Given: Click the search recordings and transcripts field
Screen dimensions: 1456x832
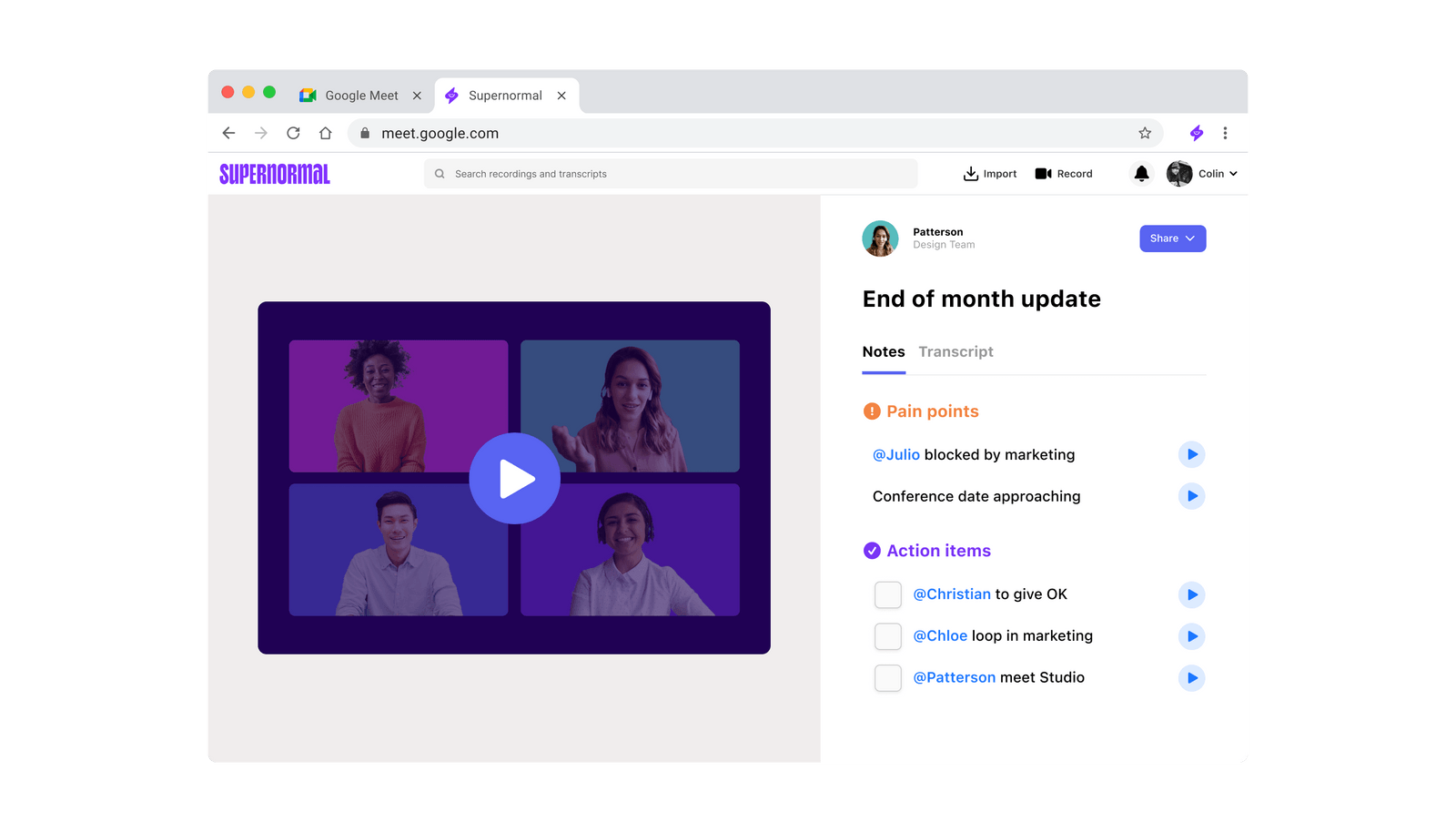Looking at the screenshot, I should pyautogui.click(x=671, y=173).
